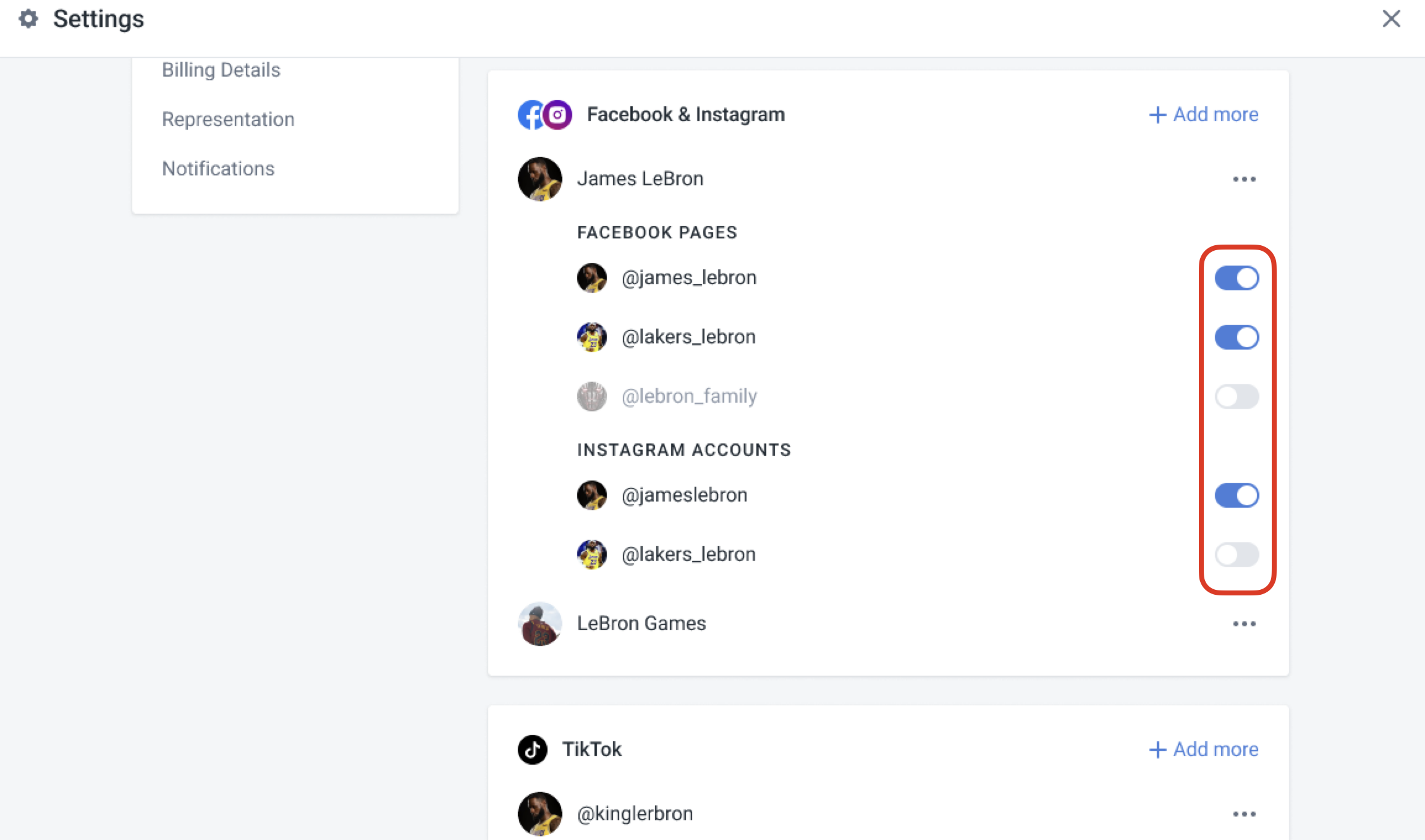Close the Settings dialog with X
1425x840 pixels.
[1392, 19]
